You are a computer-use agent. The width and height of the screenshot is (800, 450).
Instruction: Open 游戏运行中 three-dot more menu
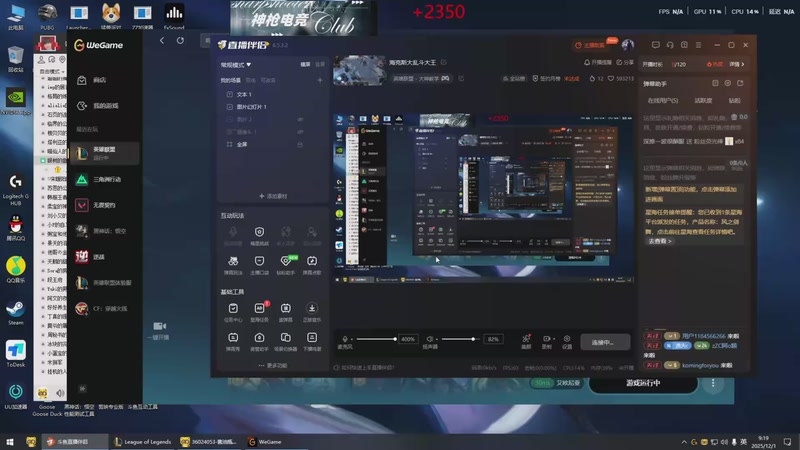[713, 383]
